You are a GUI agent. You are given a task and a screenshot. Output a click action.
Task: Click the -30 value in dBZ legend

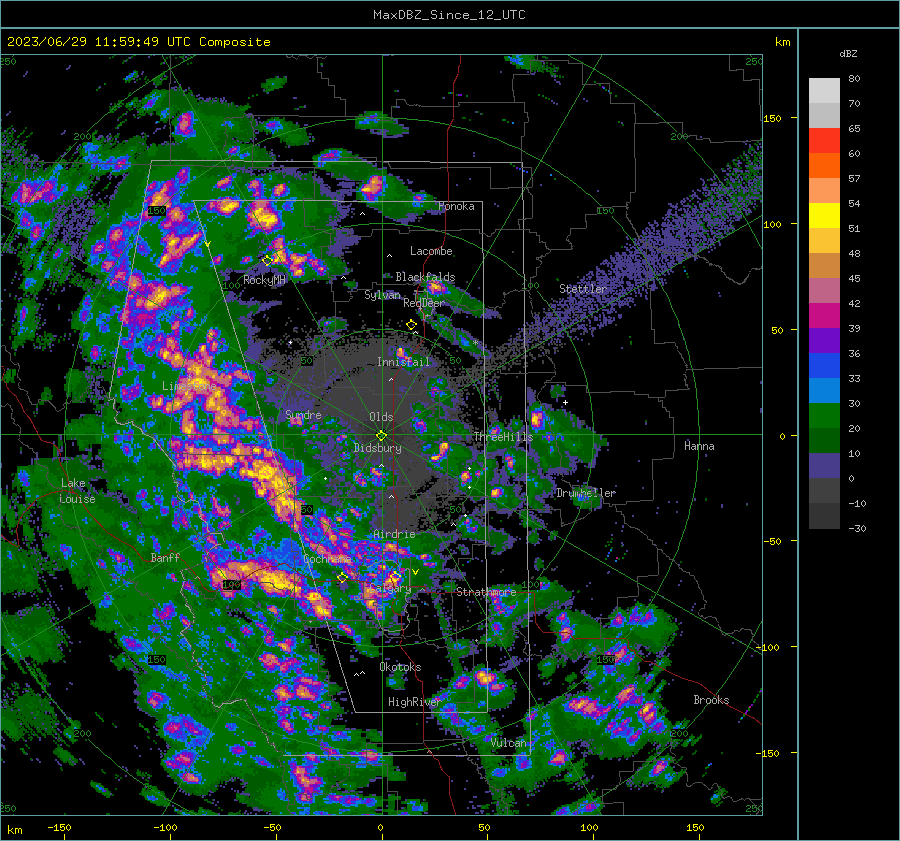[x=857, y=528]
